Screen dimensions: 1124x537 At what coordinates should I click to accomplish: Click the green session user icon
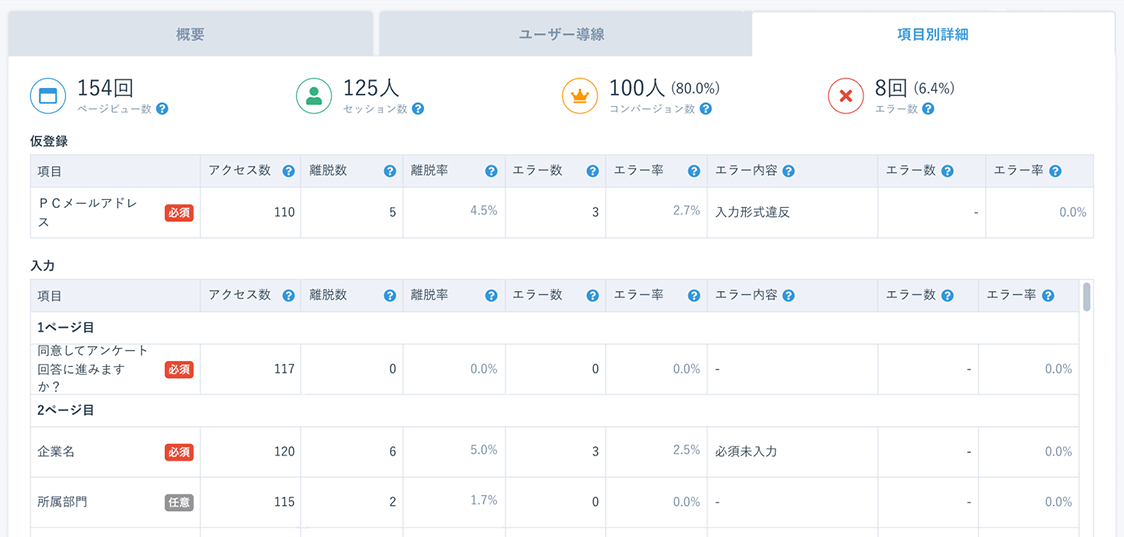click(314, 96)
